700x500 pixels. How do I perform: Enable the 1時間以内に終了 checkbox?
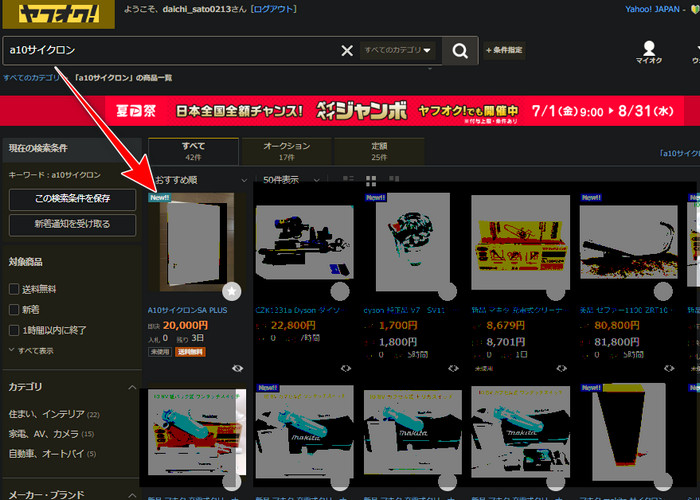click(14, 330)
